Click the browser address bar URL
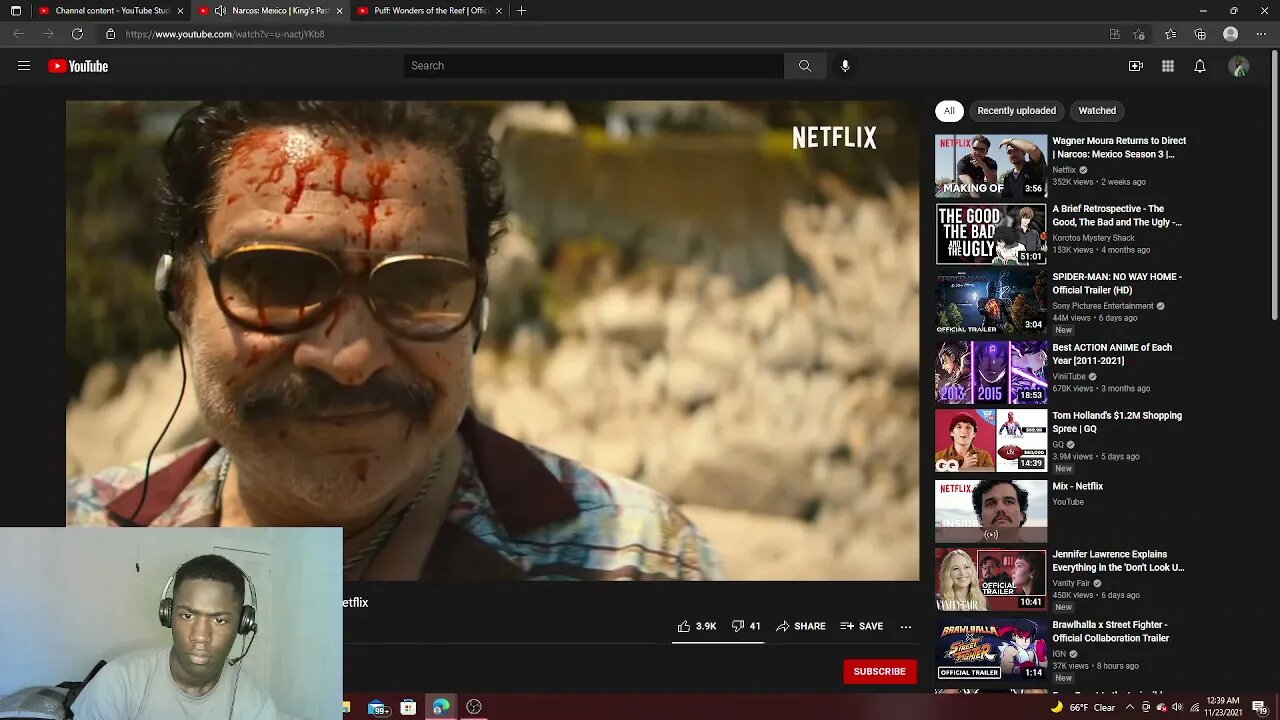 (x=225, y=34)
